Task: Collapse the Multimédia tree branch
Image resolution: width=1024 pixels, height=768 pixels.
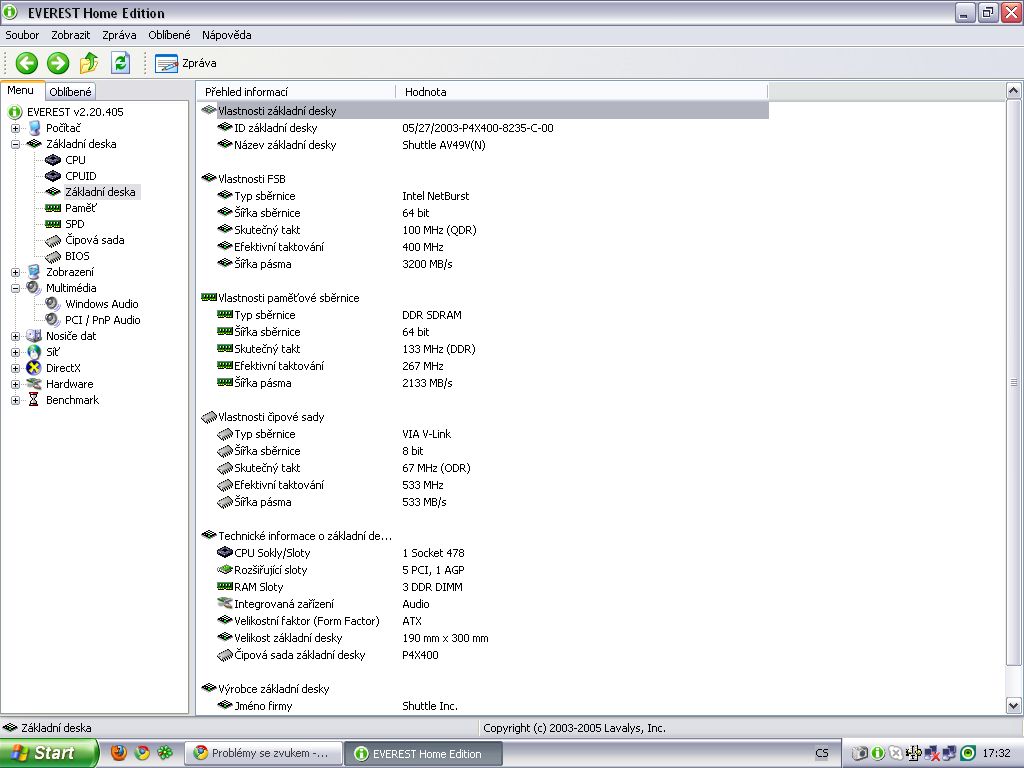Action: [x=16, y=288]
